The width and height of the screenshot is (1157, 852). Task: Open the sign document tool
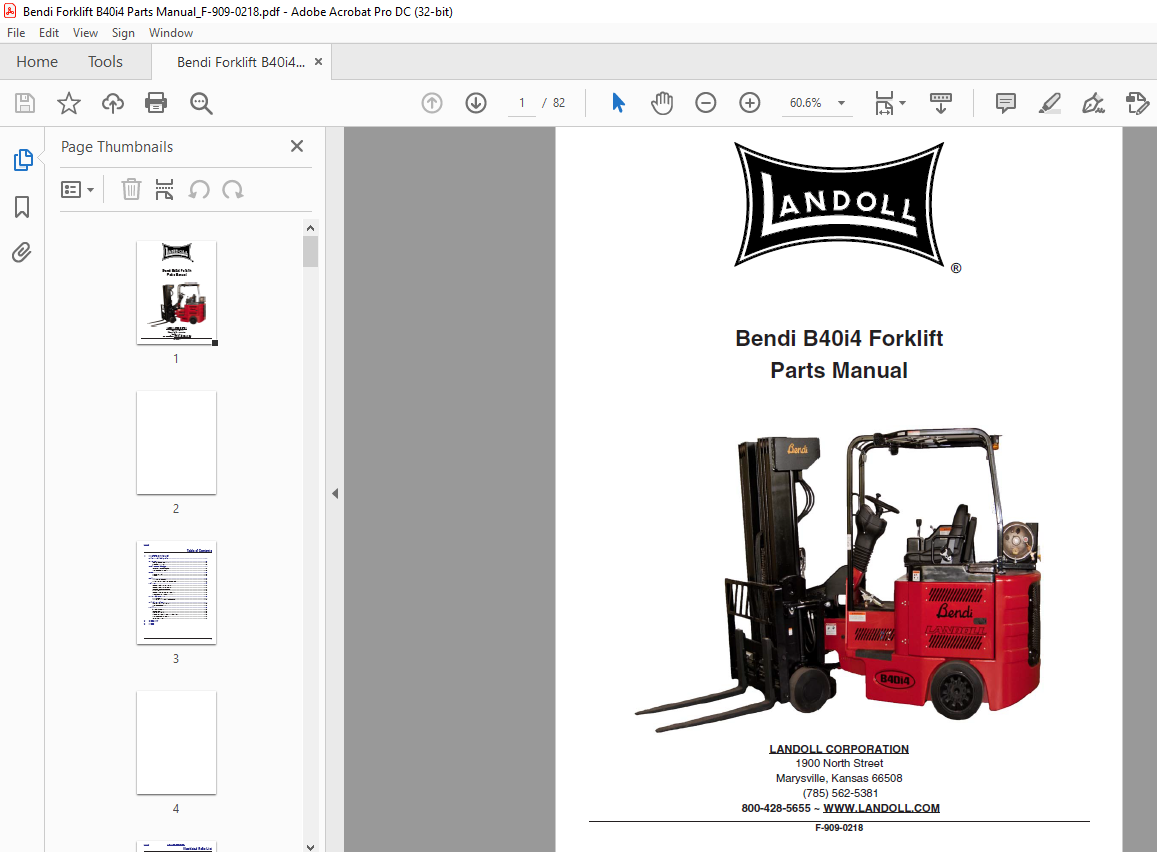[x=1093, y=103]
